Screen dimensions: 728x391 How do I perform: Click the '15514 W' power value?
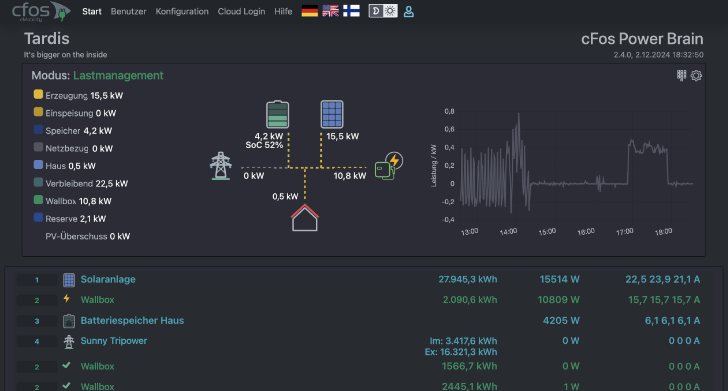559,280
